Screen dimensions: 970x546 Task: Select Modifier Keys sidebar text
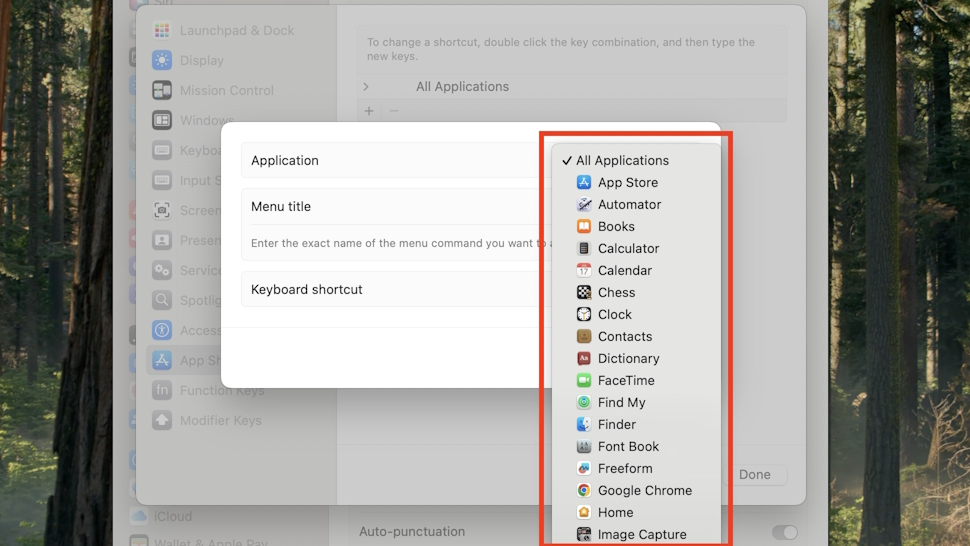coord(221,420)
